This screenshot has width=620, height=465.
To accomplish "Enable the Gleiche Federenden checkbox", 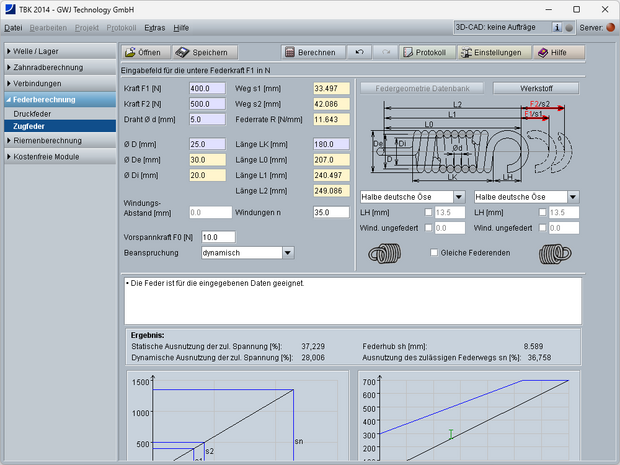I will (433, 253).
